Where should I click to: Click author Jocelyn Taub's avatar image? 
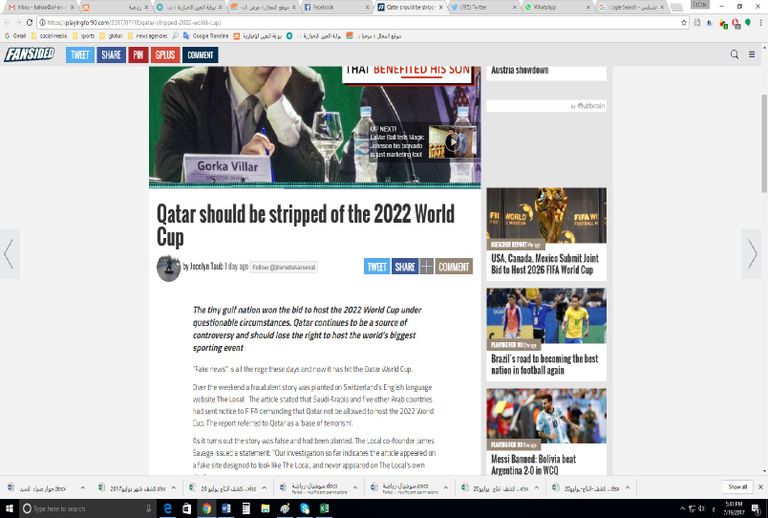click(168, 267)
